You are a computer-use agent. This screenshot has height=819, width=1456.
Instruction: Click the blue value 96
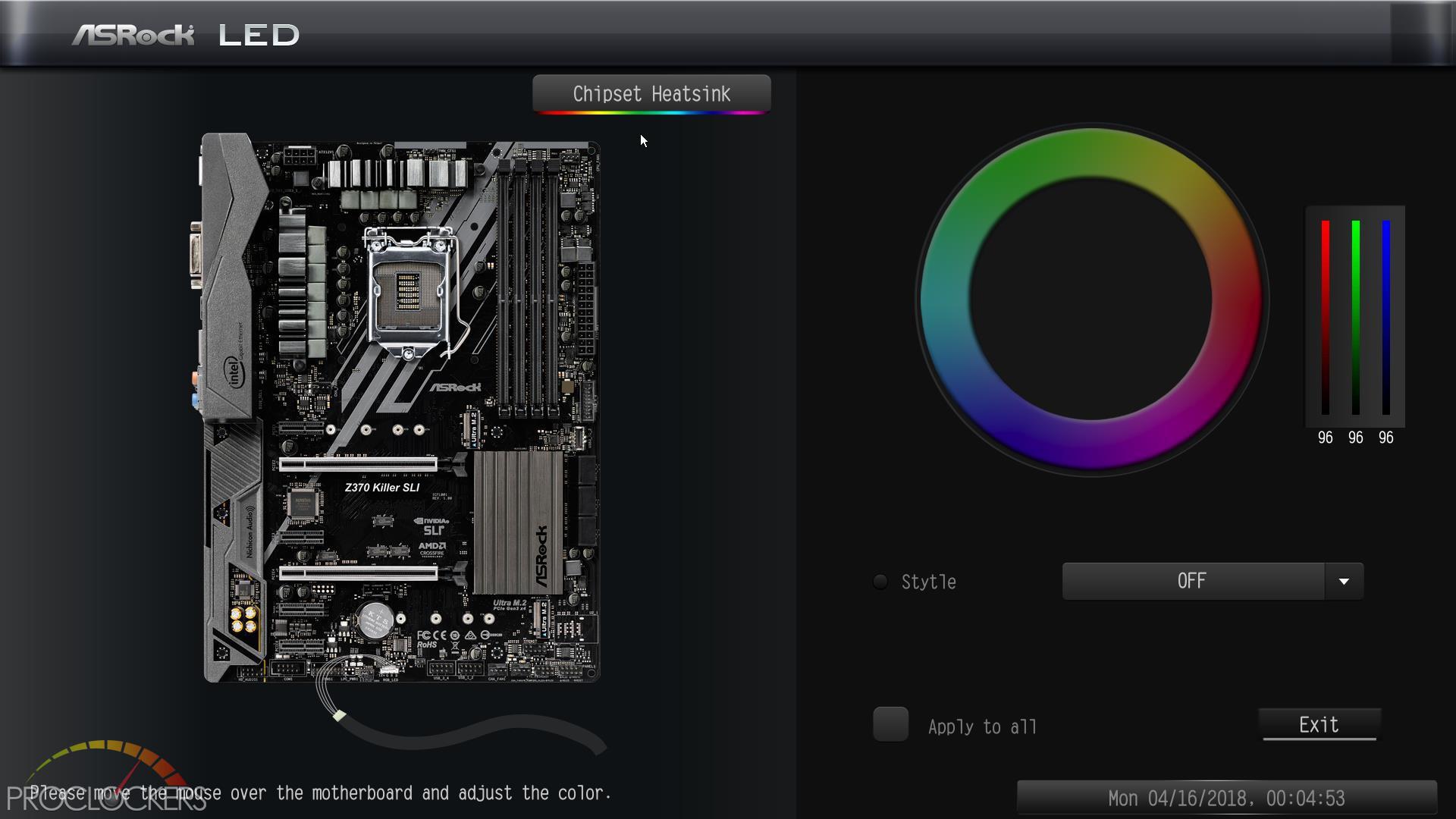[1385, 438]
